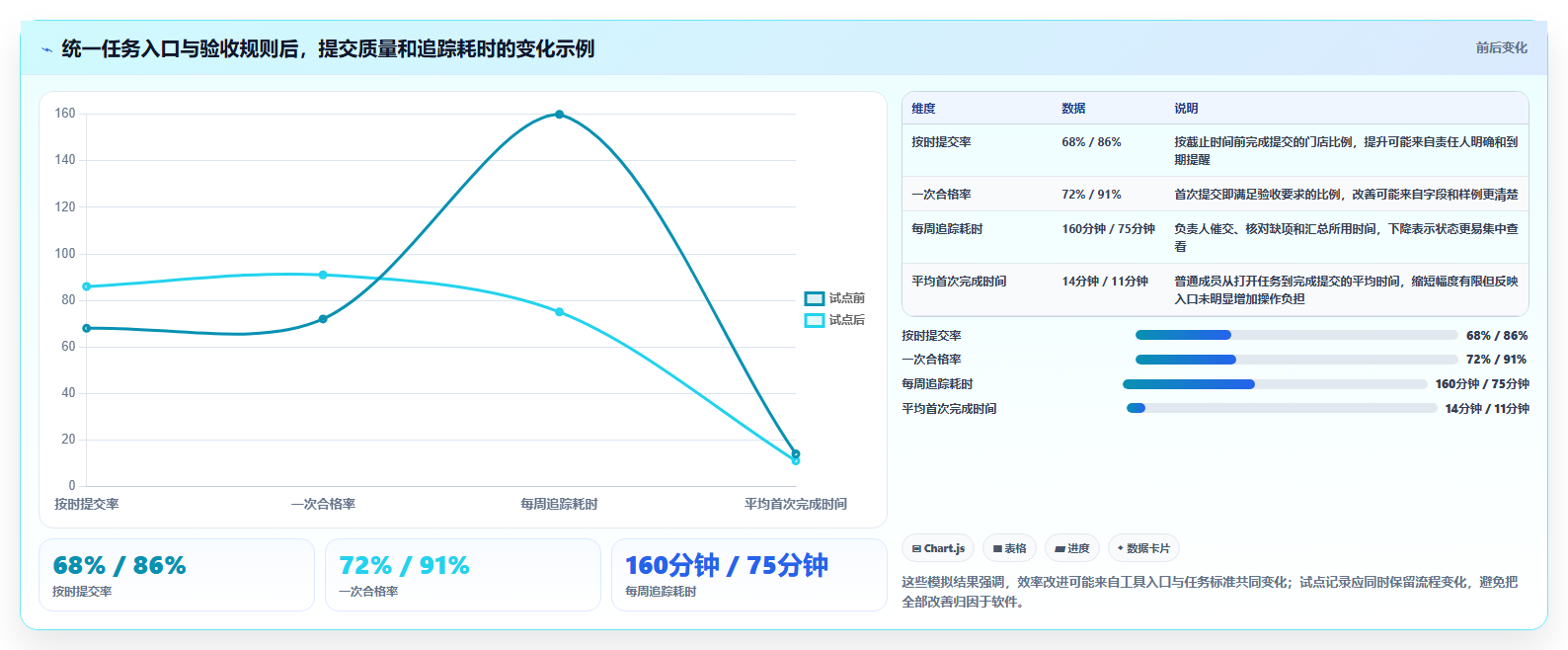Click the y-axis value 100

pyautogui.click(x=65, y=254)
